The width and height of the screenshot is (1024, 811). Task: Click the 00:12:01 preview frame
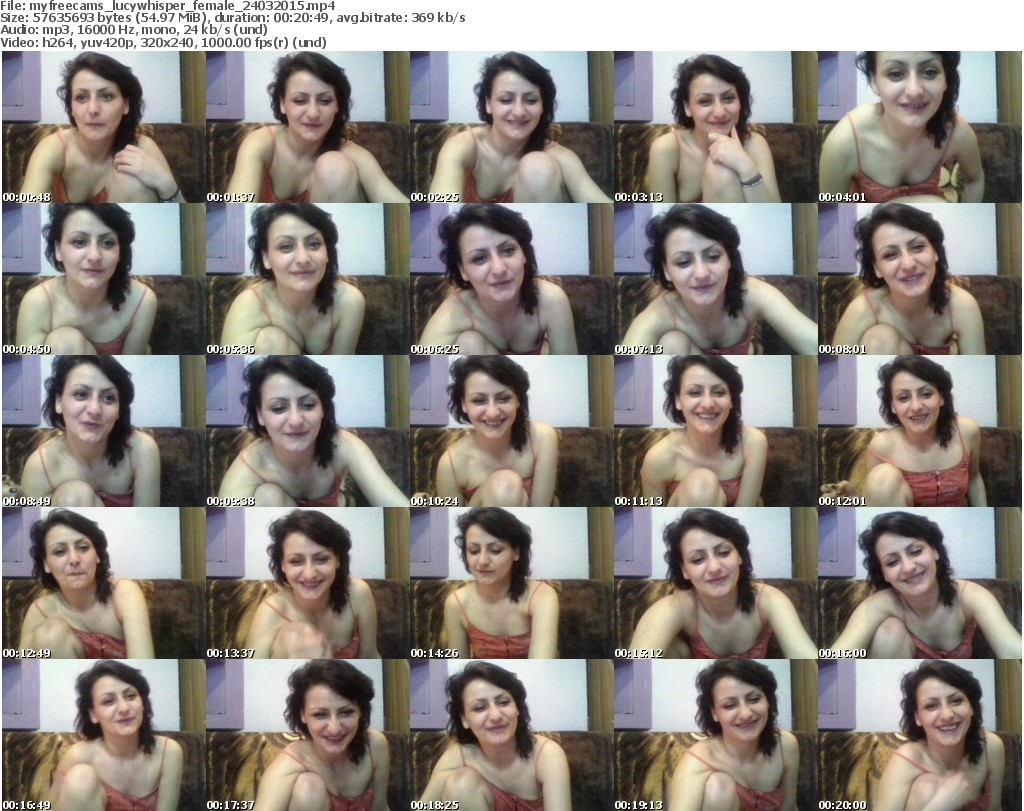coord(920,431)
